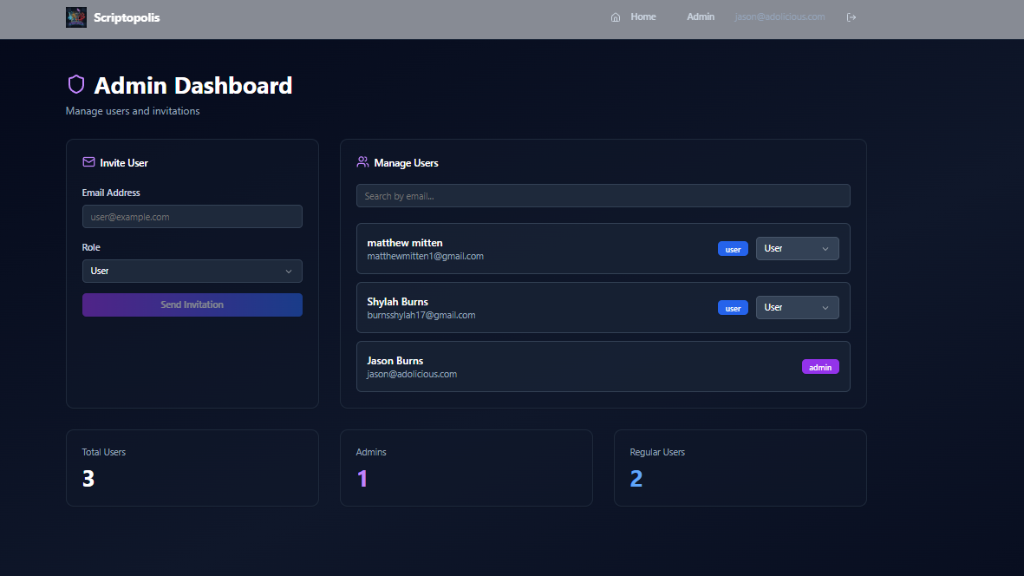Screen dimensions: 1024x576
Task: Open role dropdown for Shylah Burns
Action: click(797, 308)
